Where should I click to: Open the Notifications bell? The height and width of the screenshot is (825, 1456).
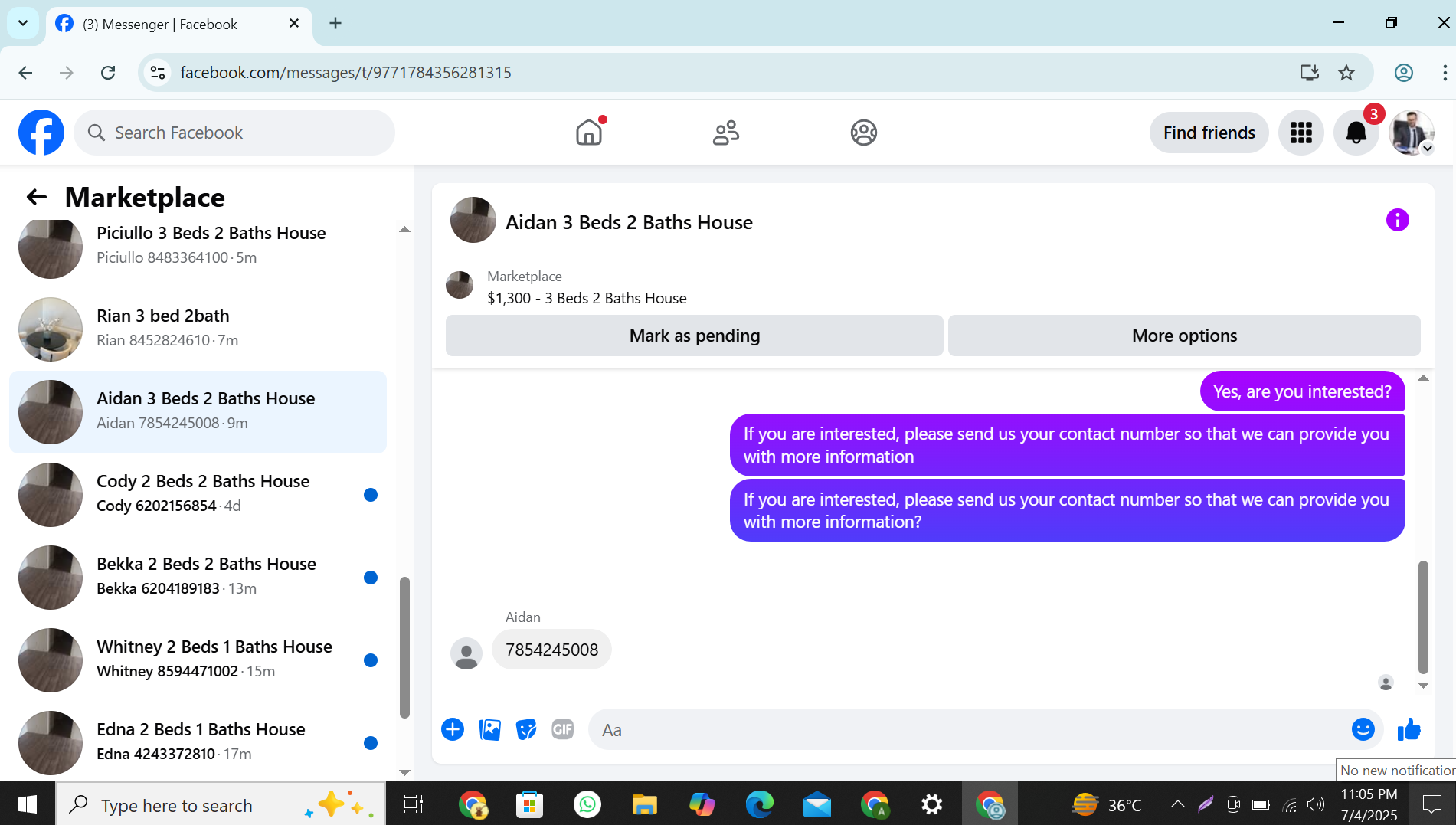(x=1356, y=133)
